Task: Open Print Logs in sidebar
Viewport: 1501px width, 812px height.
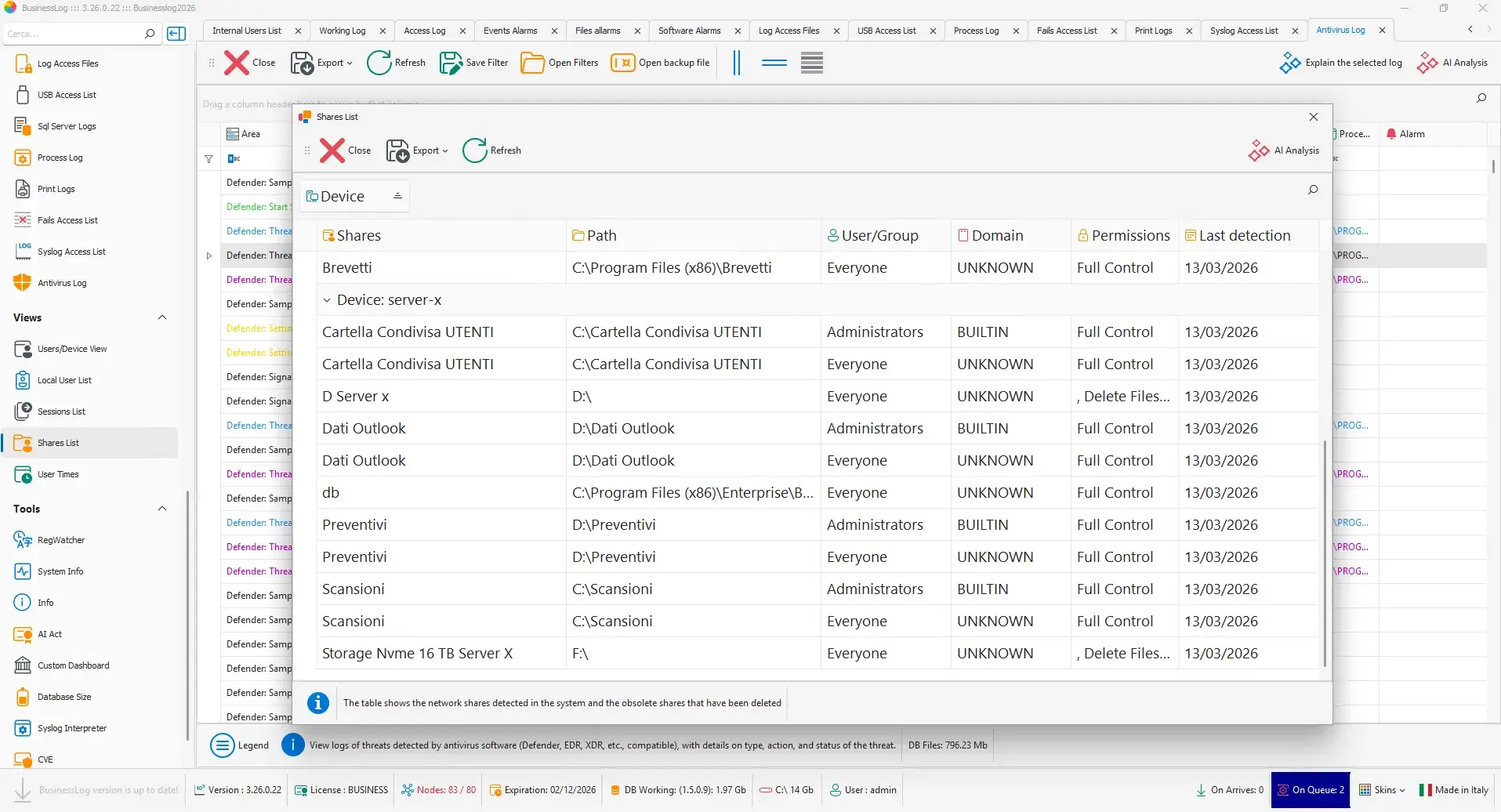Action: coord(56,189)
